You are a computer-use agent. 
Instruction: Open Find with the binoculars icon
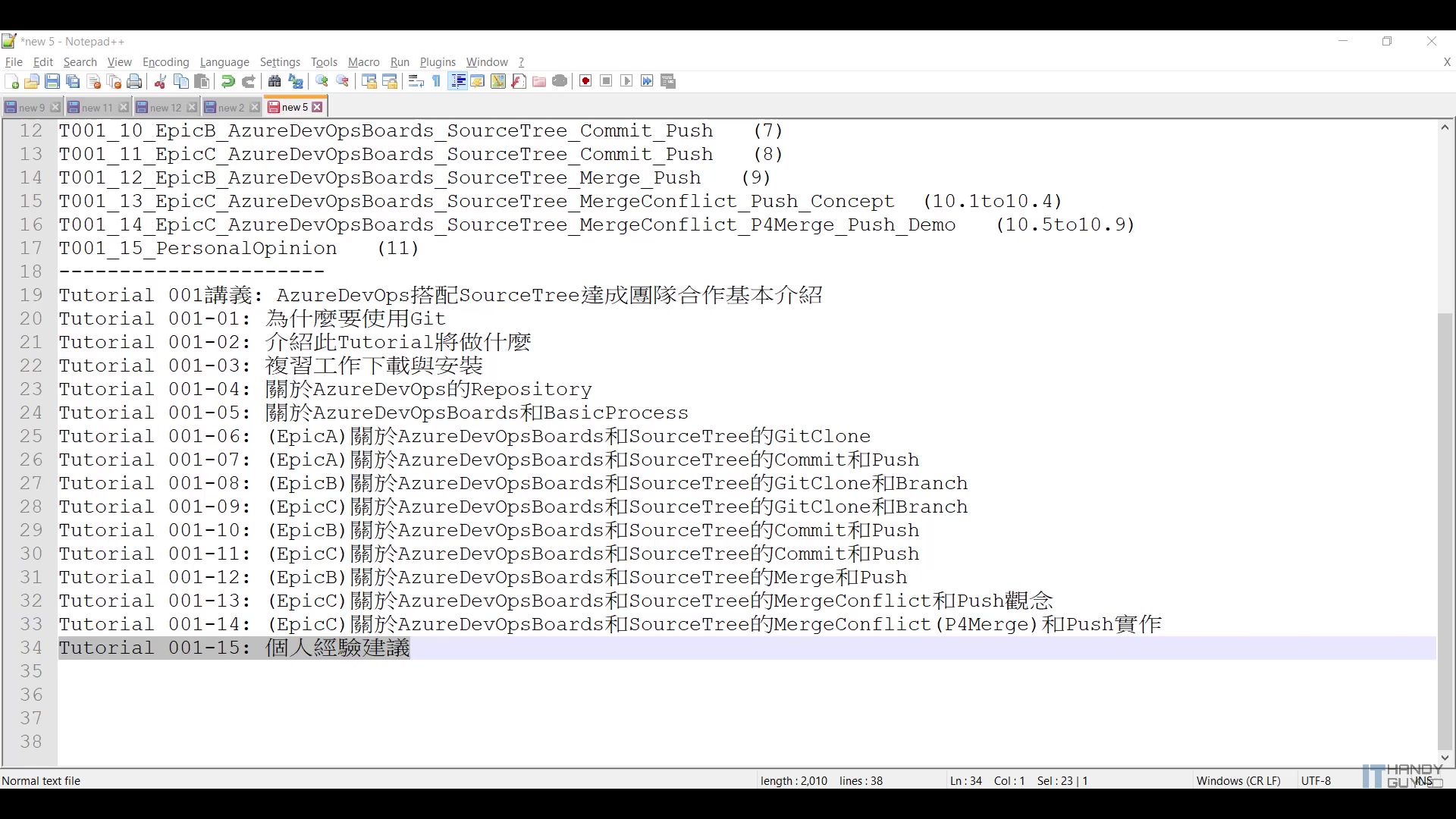pos(275,82)
